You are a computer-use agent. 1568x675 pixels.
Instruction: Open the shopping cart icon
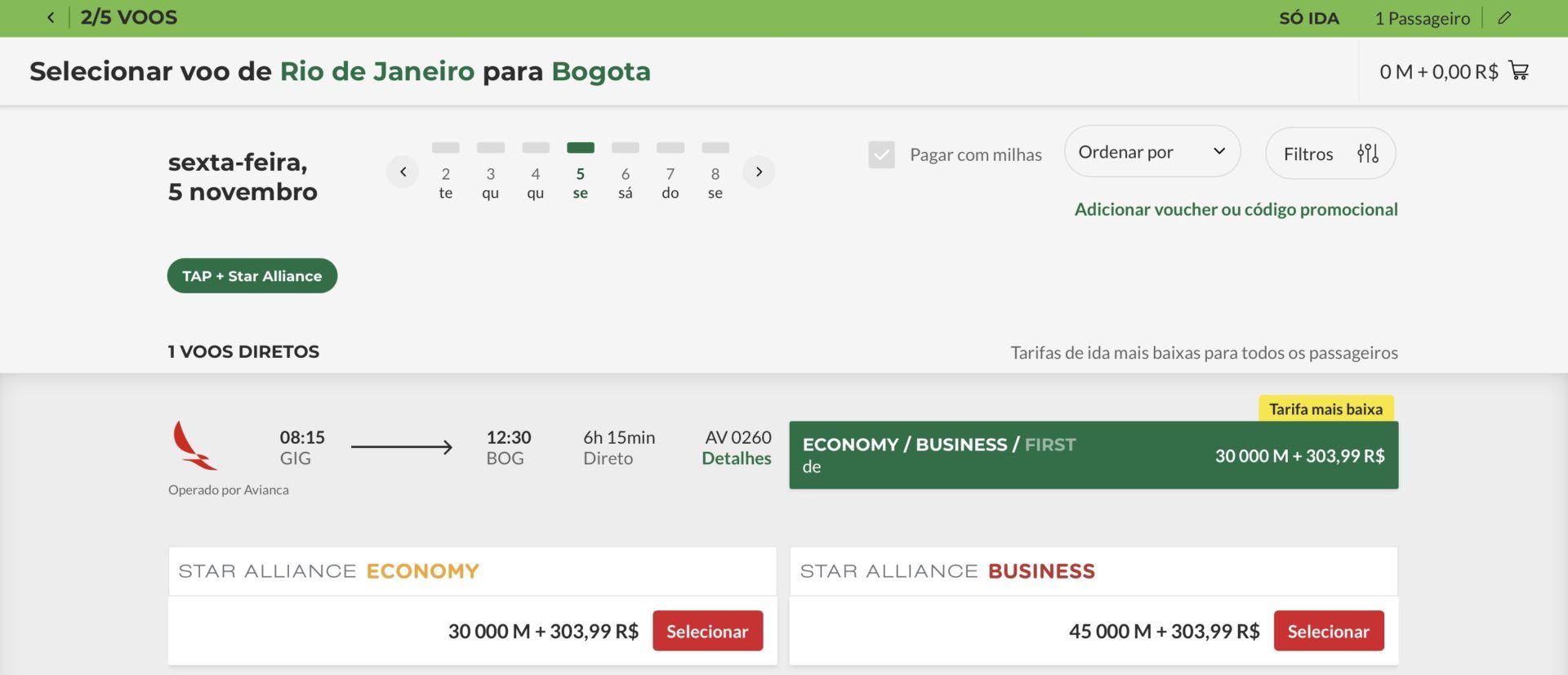coord(1519,70)
